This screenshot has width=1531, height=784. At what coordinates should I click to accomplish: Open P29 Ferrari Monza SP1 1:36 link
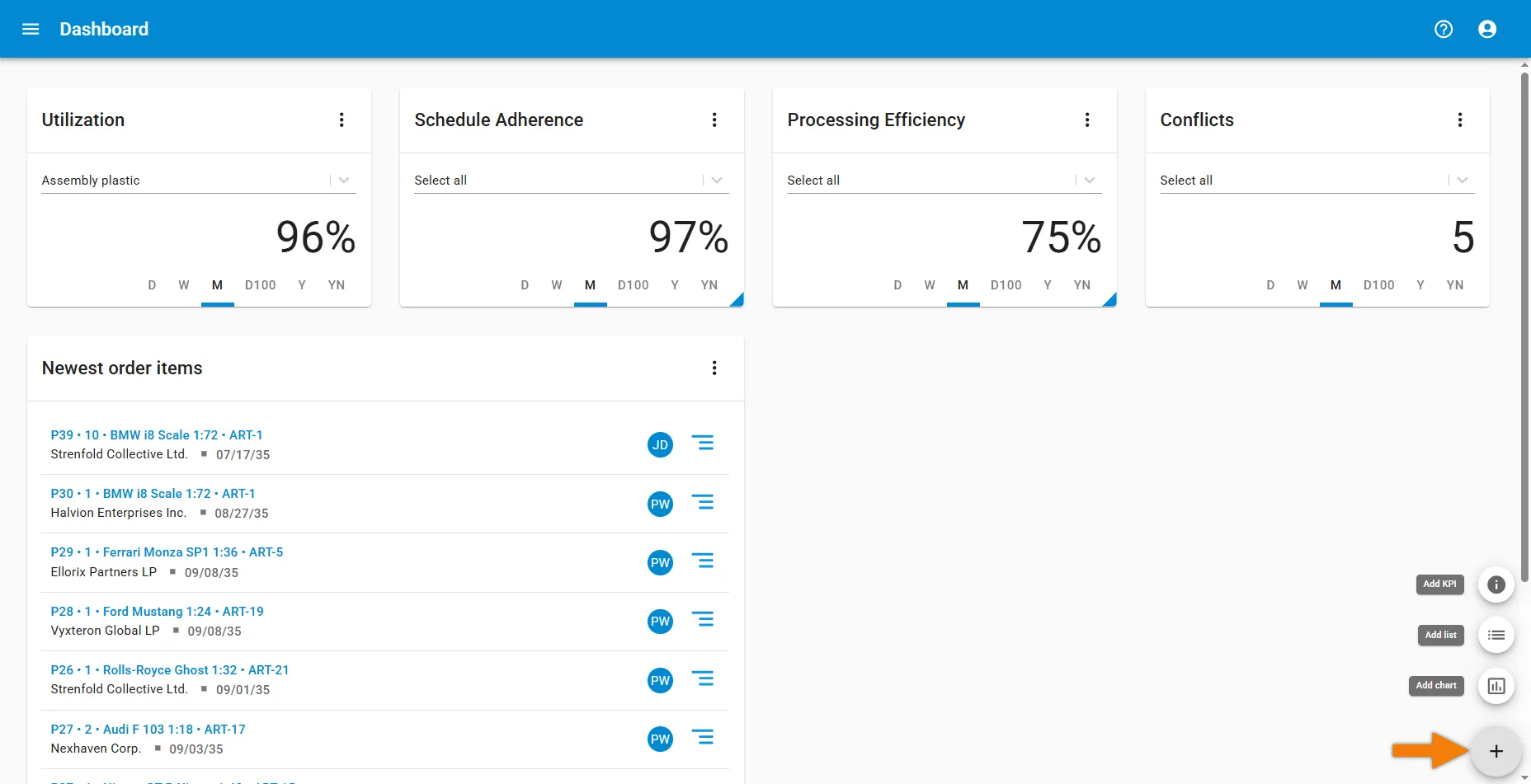coord(167,552)
